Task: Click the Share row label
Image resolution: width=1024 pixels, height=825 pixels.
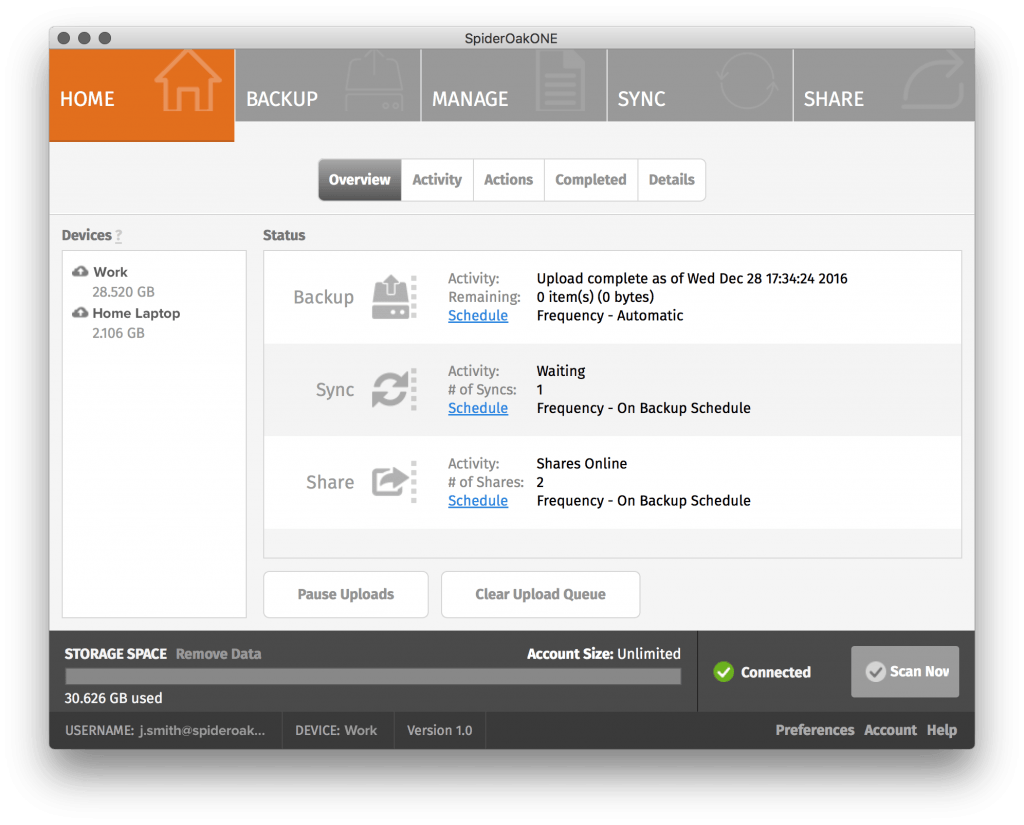Action: [330, 483]
